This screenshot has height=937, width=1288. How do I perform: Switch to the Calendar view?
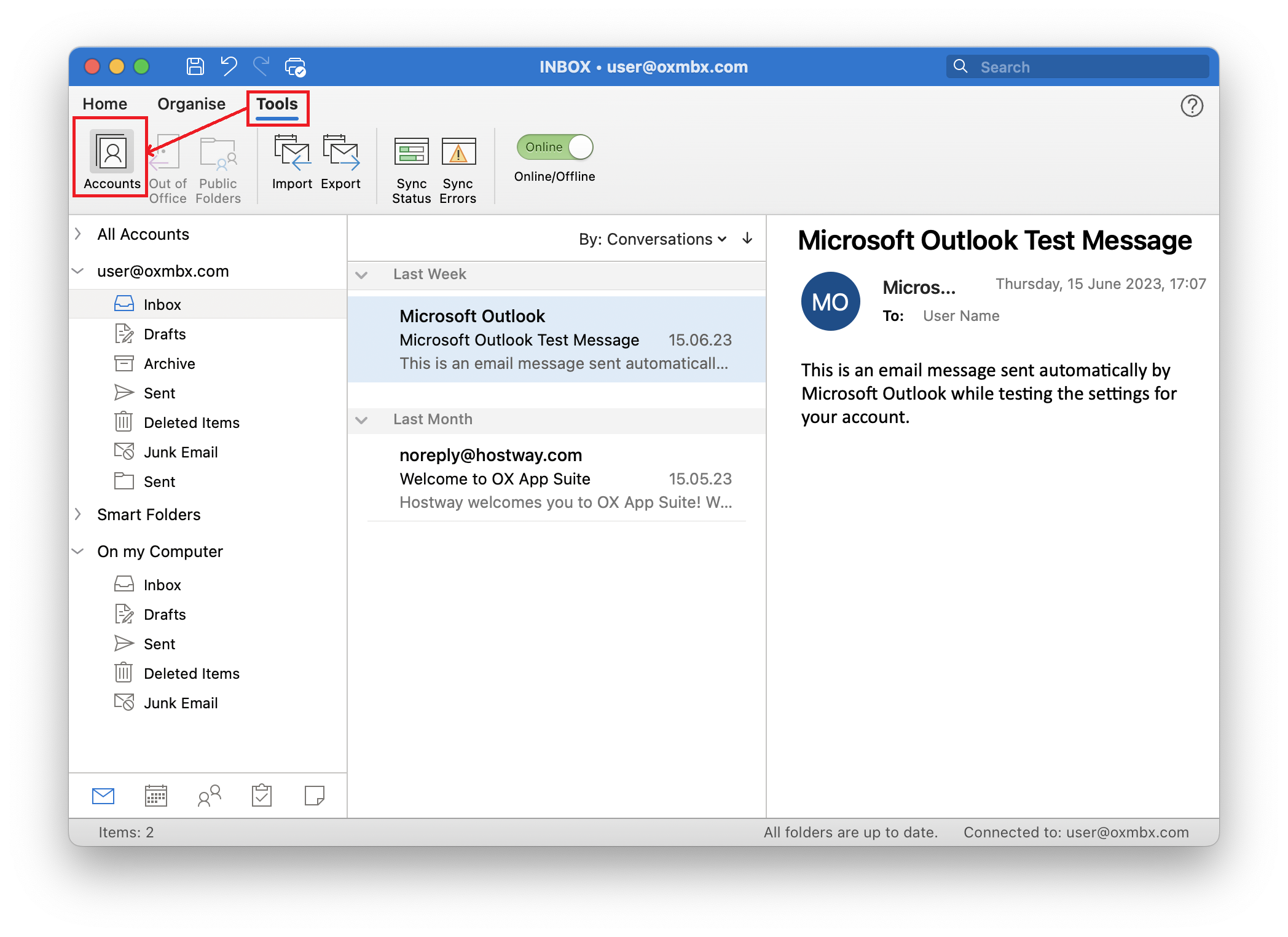pos(155,796)
